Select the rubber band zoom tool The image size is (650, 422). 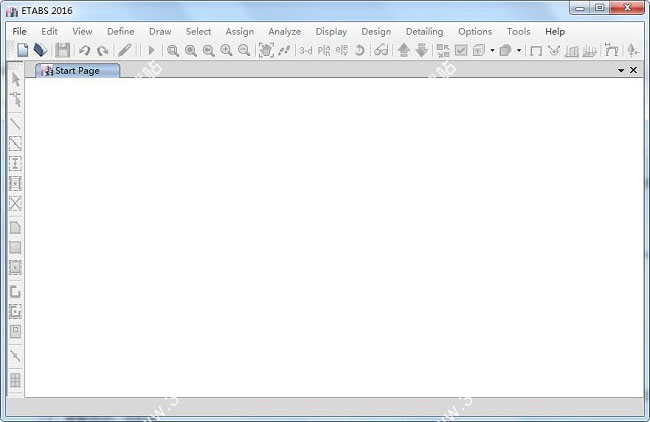point(173,50)
